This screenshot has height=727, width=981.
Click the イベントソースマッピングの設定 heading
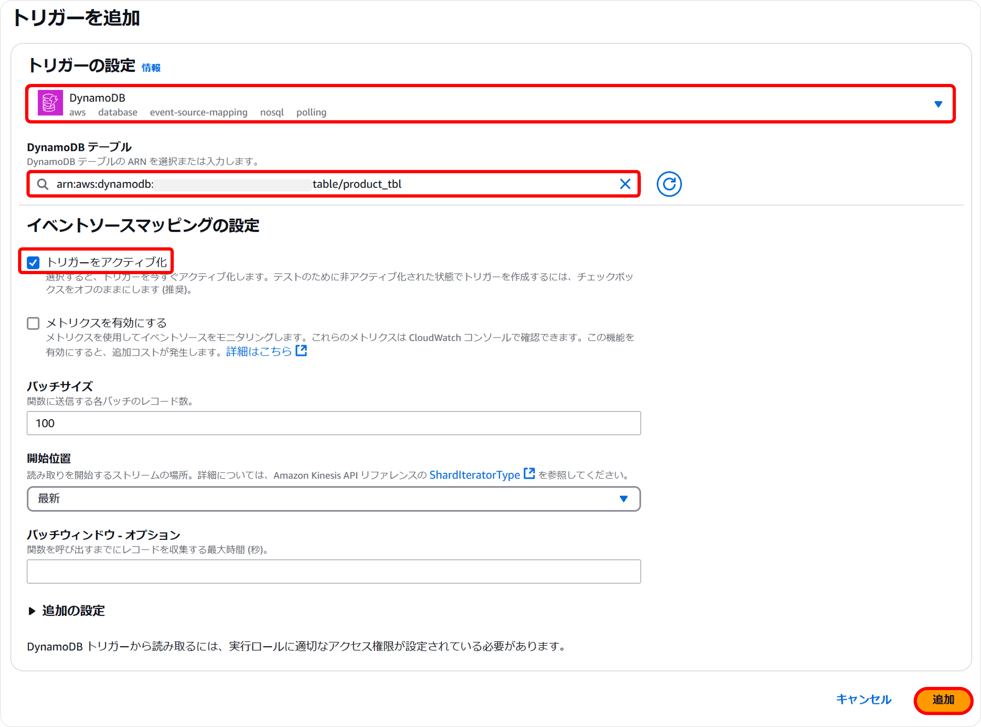(143, 225)
